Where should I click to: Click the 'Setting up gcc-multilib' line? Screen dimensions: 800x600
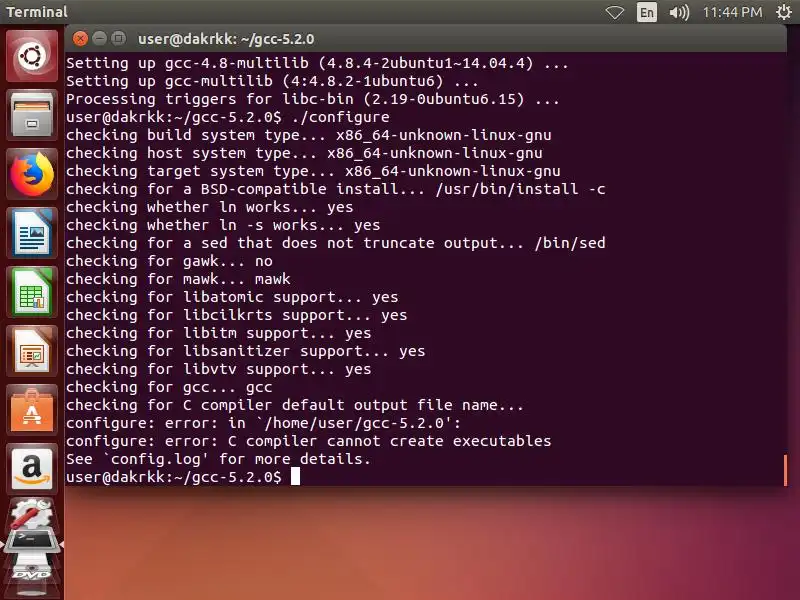pyautogui.click(x=272, y=81)
